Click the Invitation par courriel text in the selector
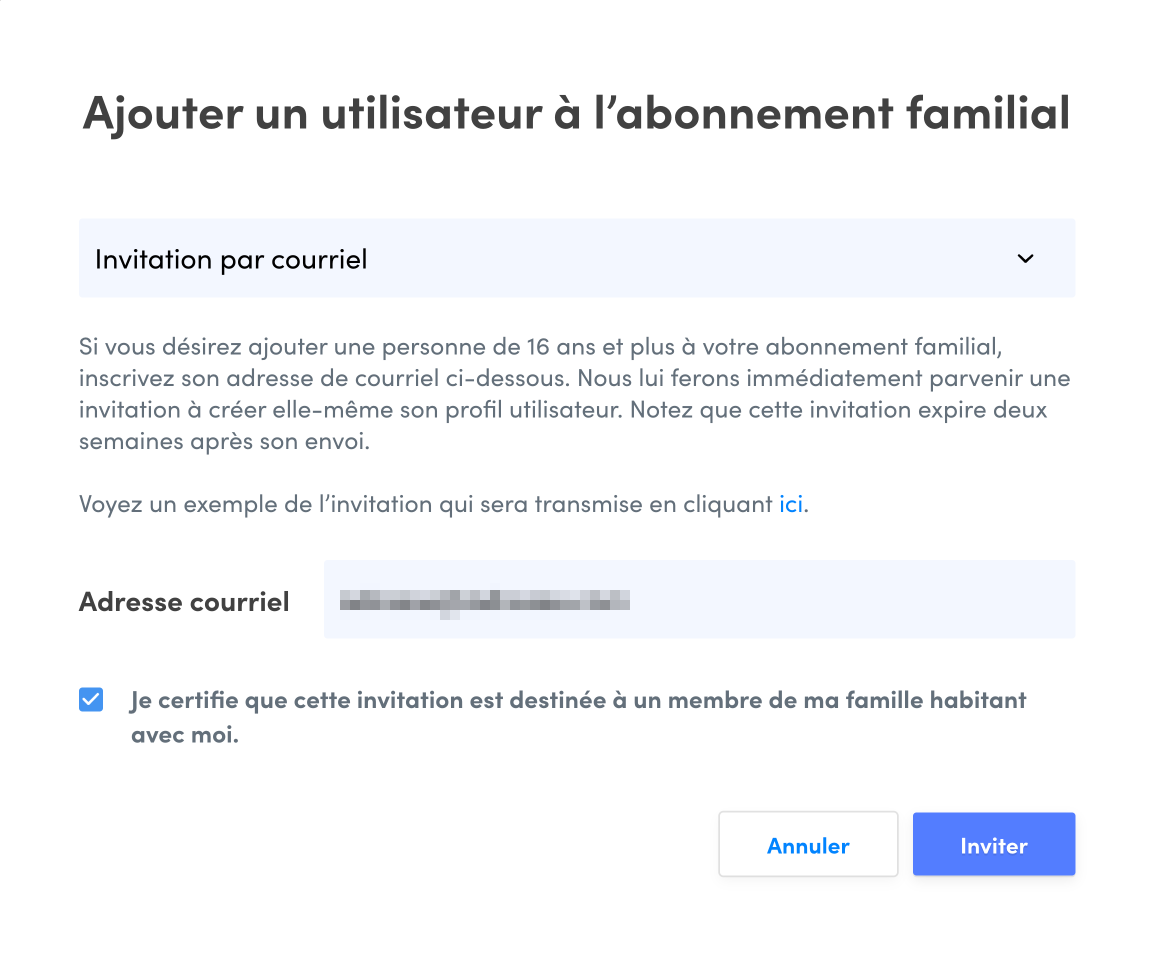Screen dimensions: 1152x953 tap(231, 260)
